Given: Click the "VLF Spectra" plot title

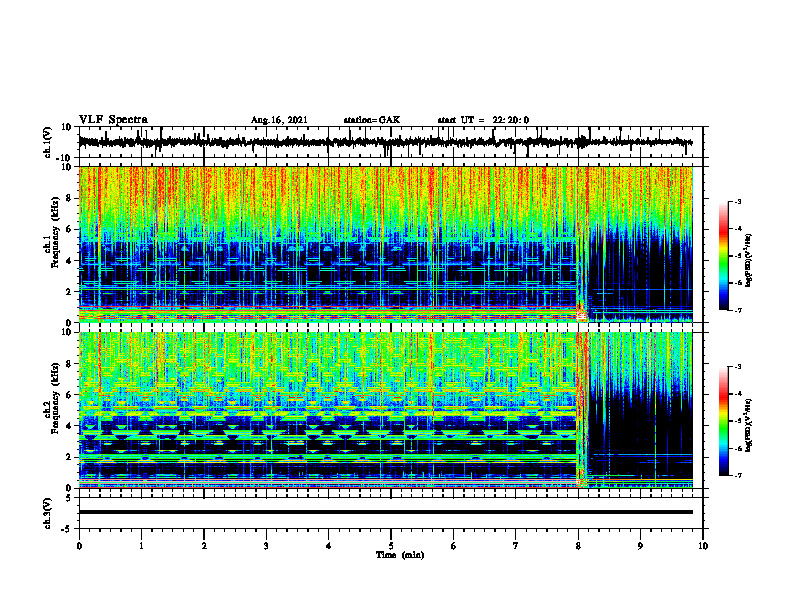Looking at the screenshot, I should click(x=113, y=120).
